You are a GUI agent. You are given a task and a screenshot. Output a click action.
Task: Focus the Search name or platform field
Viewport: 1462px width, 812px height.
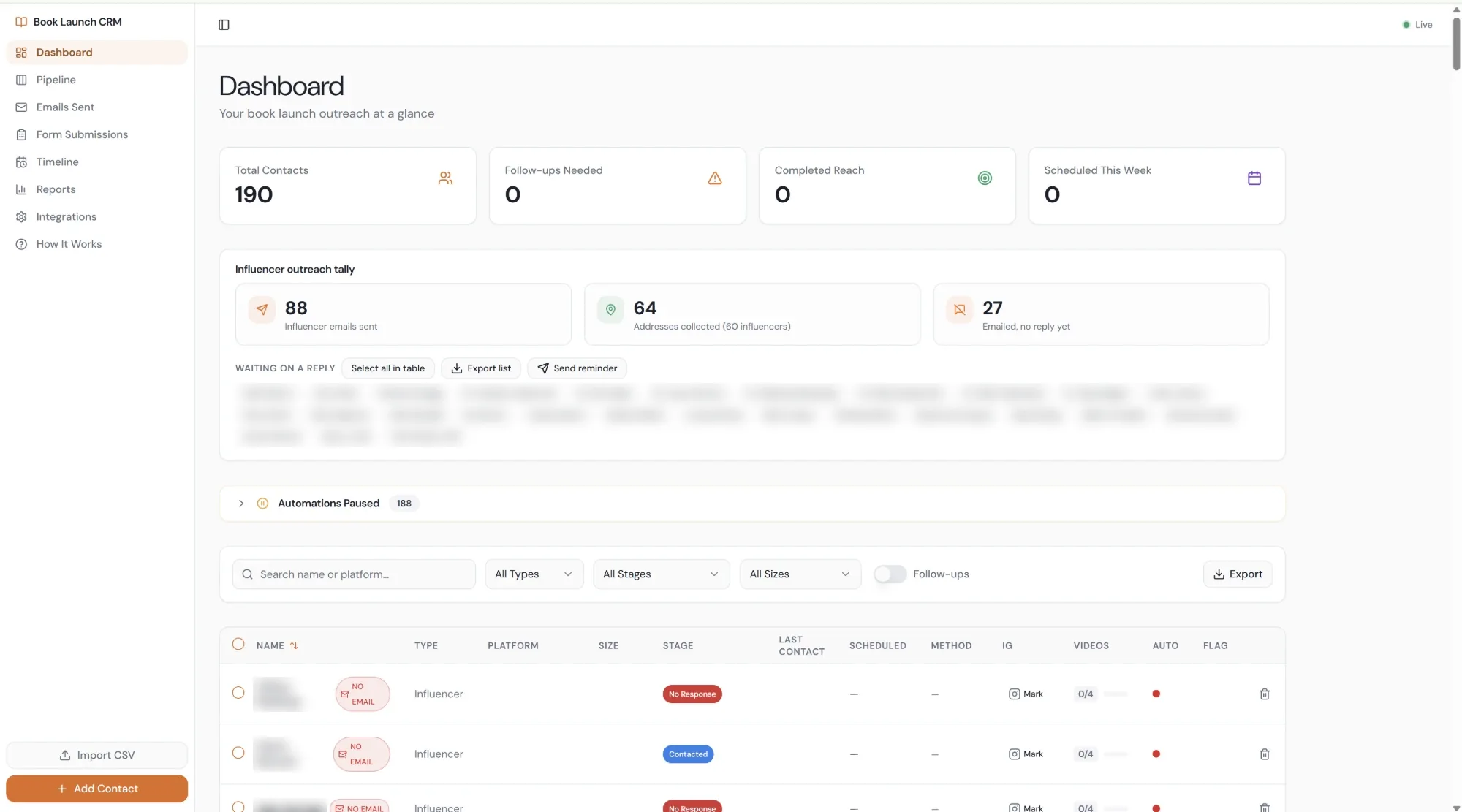[x=354, y=574]
